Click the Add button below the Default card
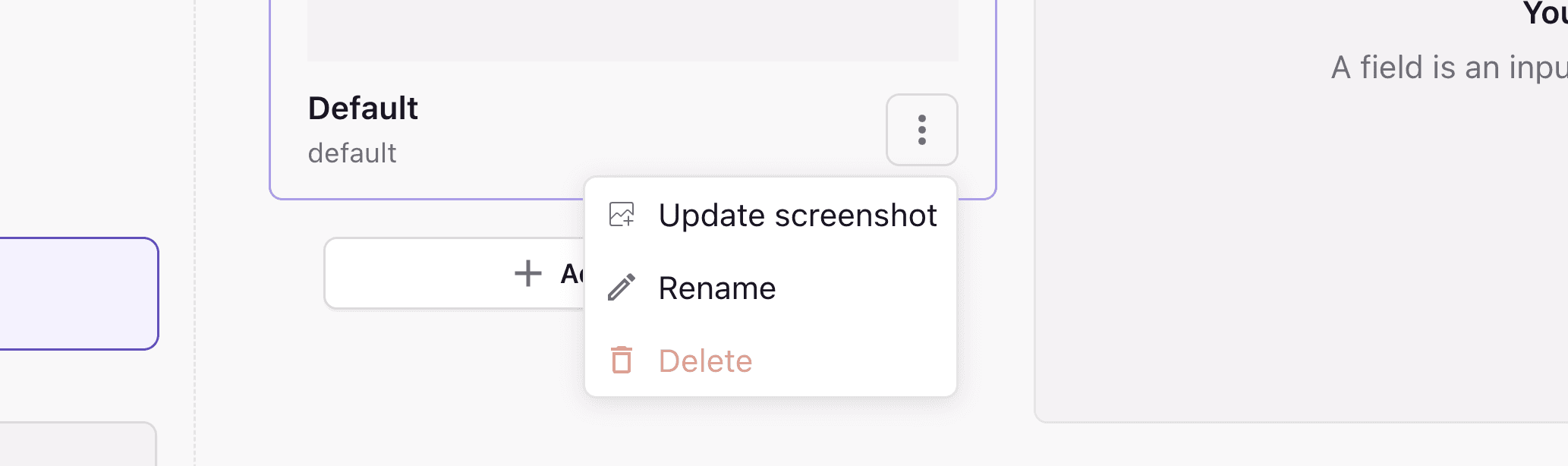Image resolution: width=1568 pixels, height=466 pixels. [455, 272]
